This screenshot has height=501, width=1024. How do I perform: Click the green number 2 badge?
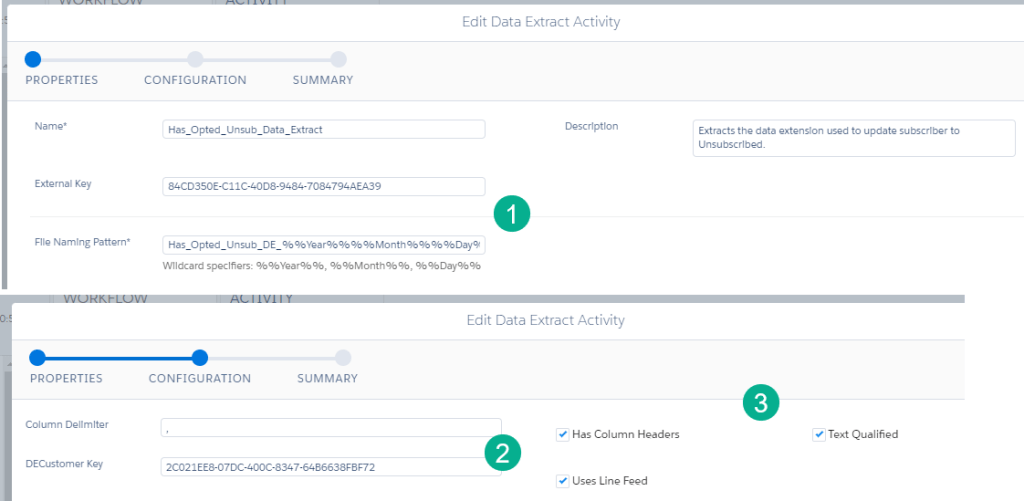click(502, 453)
